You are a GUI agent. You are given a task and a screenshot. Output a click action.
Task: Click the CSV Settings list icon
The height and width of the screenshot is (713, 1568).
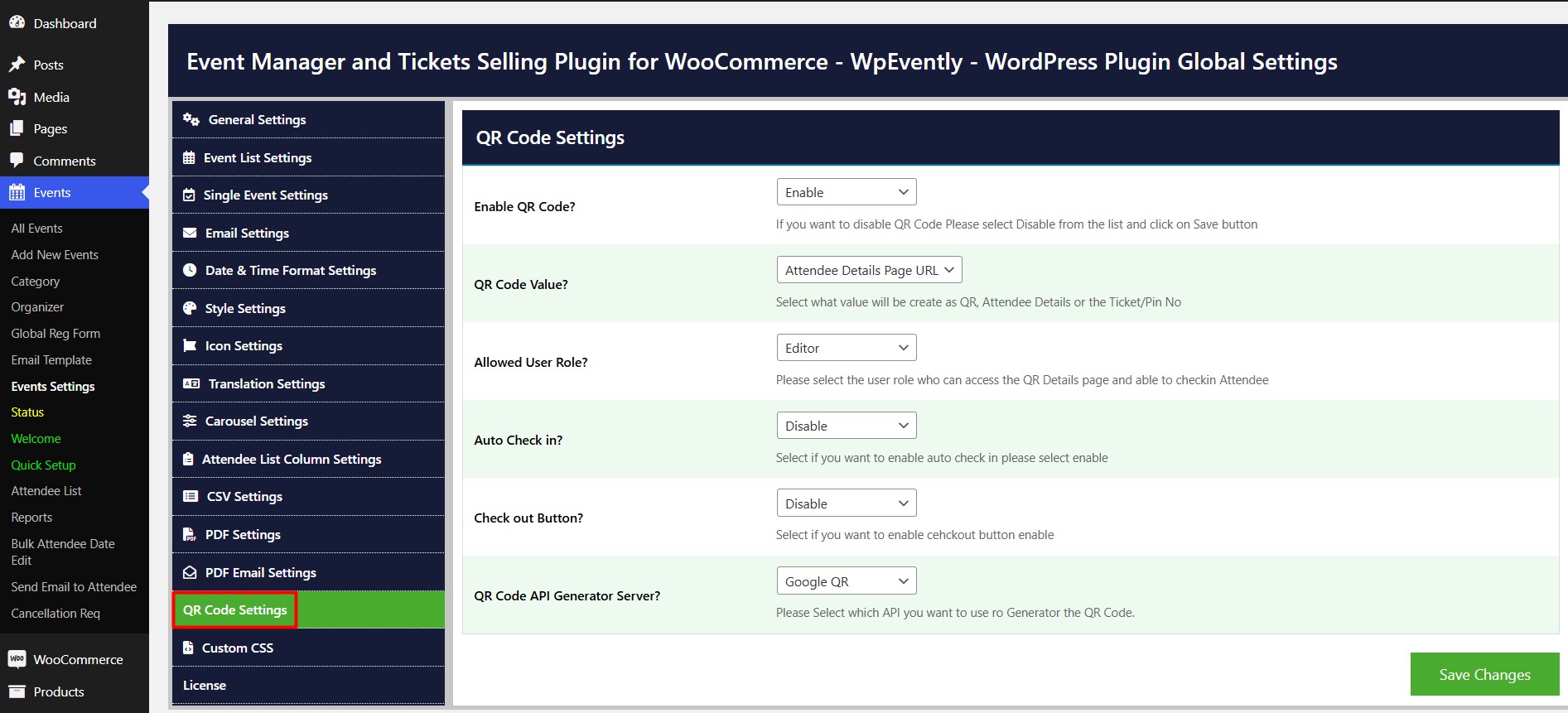tap(191, 496)
